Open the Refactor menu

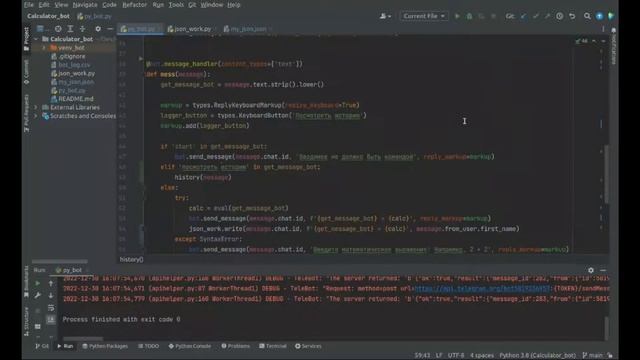[x=134, y=5]
